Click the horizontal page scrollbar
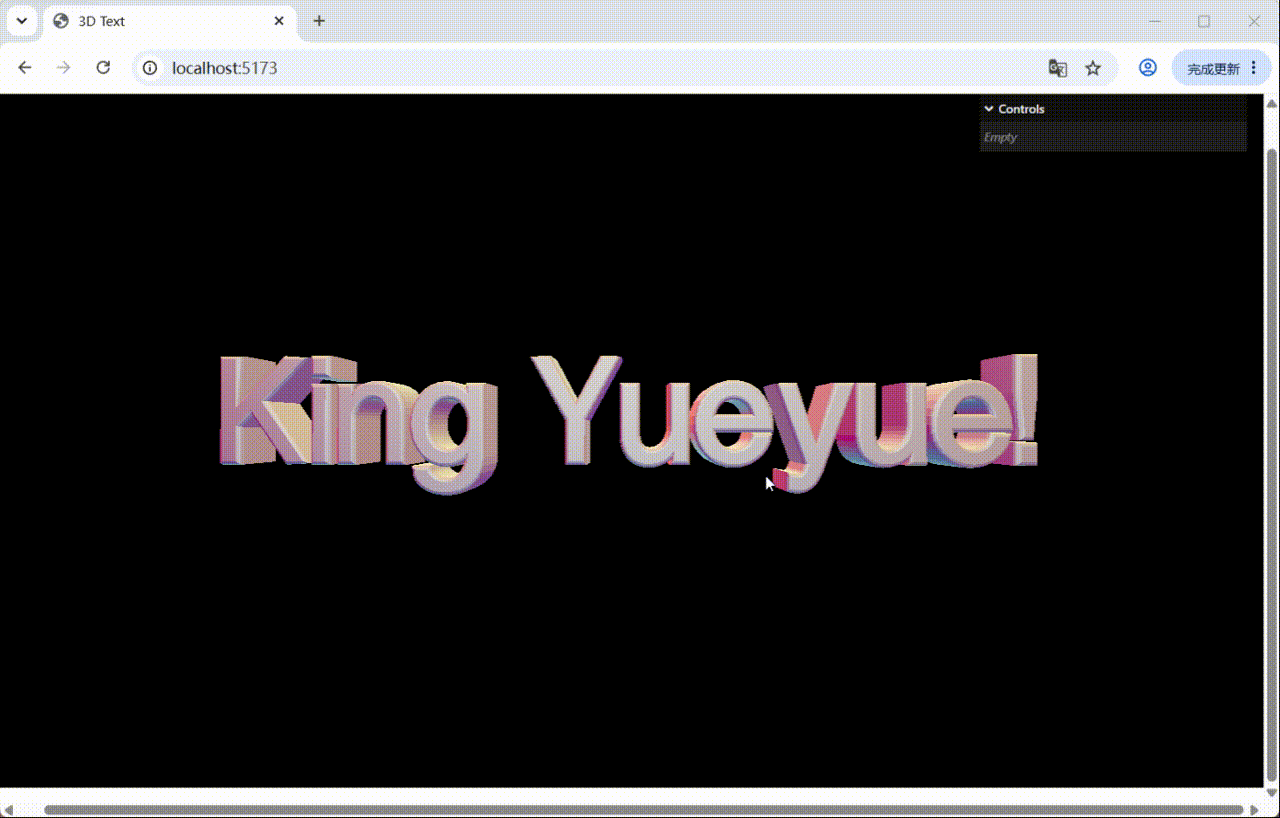Image resolution: width=1280 pixels, height=818 pixels. coord(644,810)
